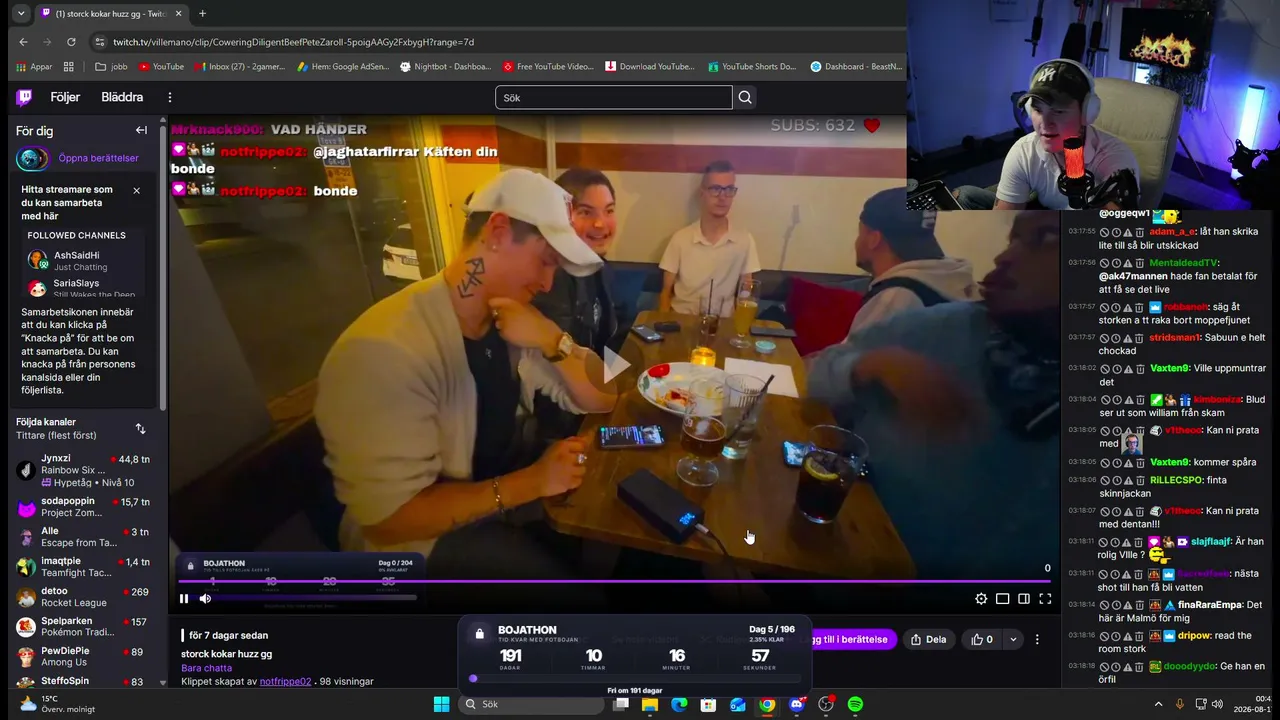Image resolution: width=1280 pixels, height=720 pixels.
Task: Open the Download YouTube bookmark
Action: click(650, 67)
